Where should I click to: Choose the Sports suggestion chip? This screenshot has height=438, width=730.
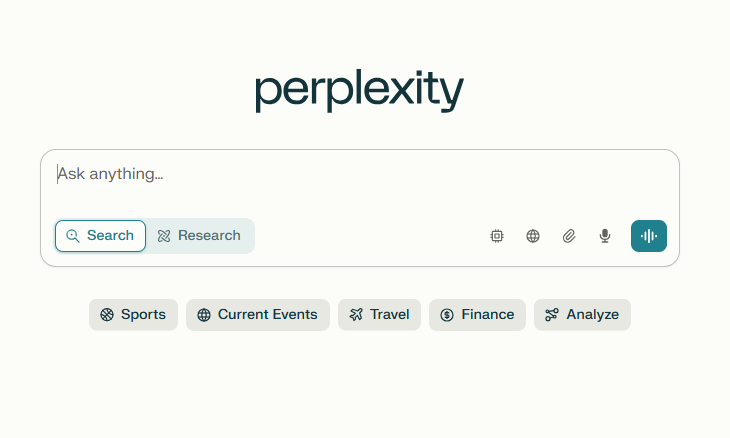click(x=134, y=315)
